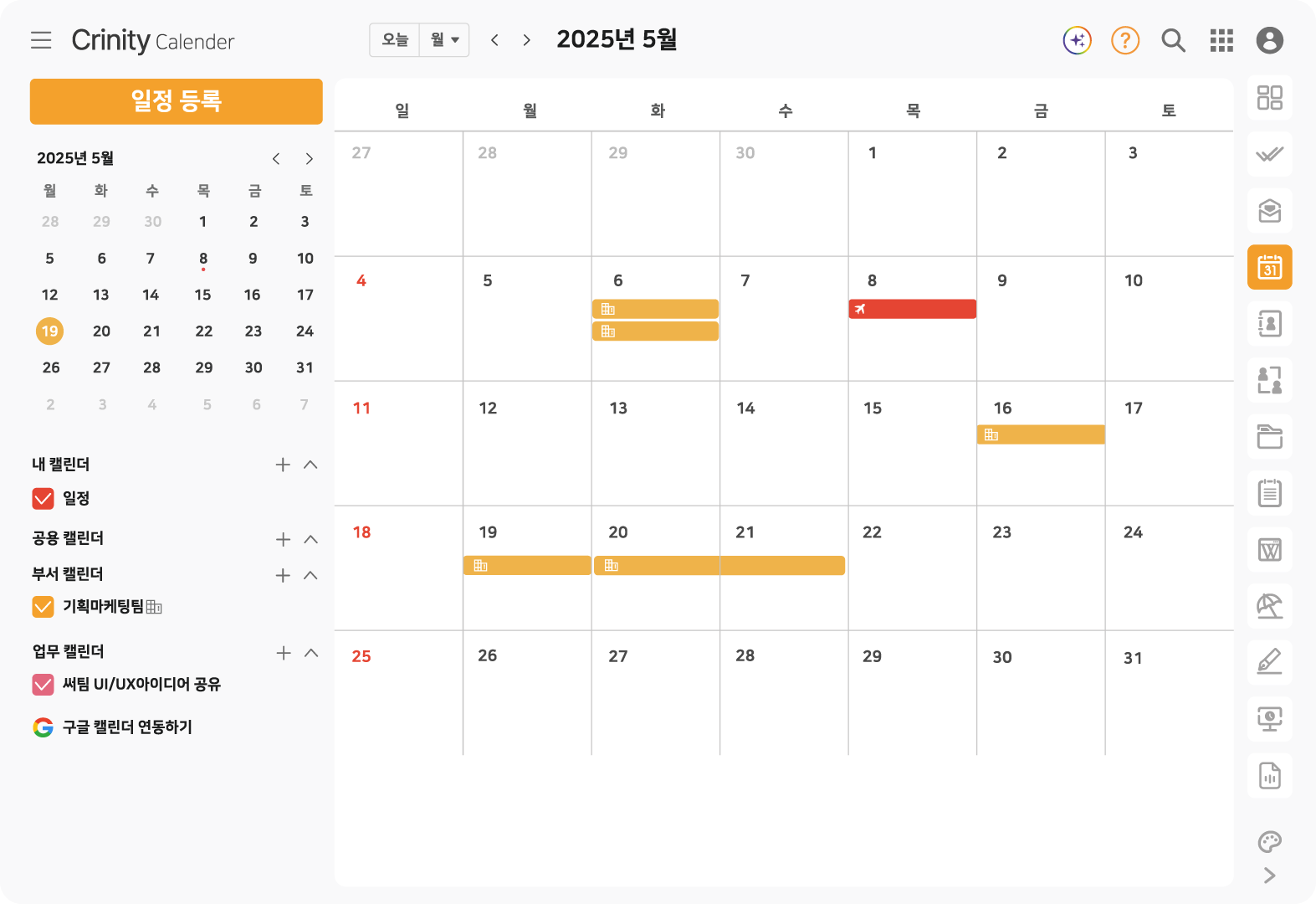
Task: Open the orange event on Monday 19
Action: [527, 566]
